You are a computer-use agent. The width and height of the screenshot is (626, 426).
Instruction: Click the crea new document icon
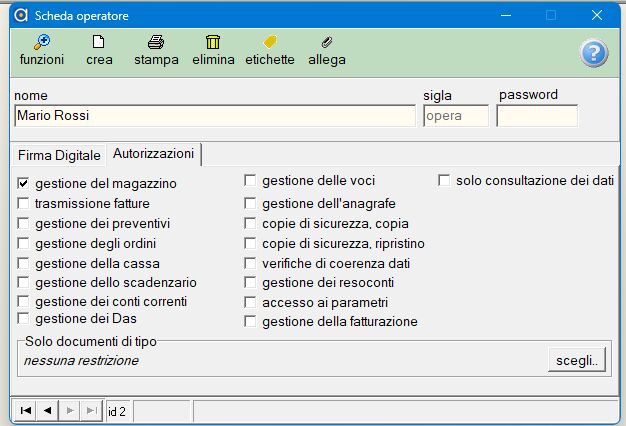[x=99, y=42]
